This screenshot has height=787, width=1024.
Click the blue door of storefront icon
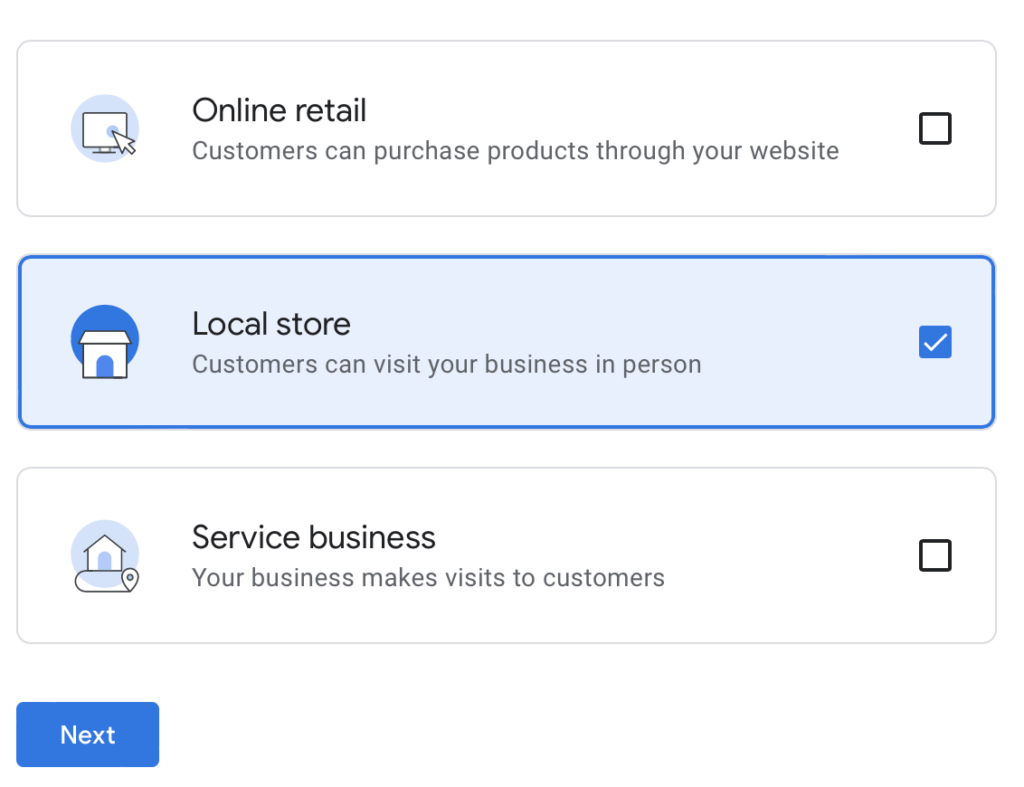pyautogui.click(x=104, y=364)
